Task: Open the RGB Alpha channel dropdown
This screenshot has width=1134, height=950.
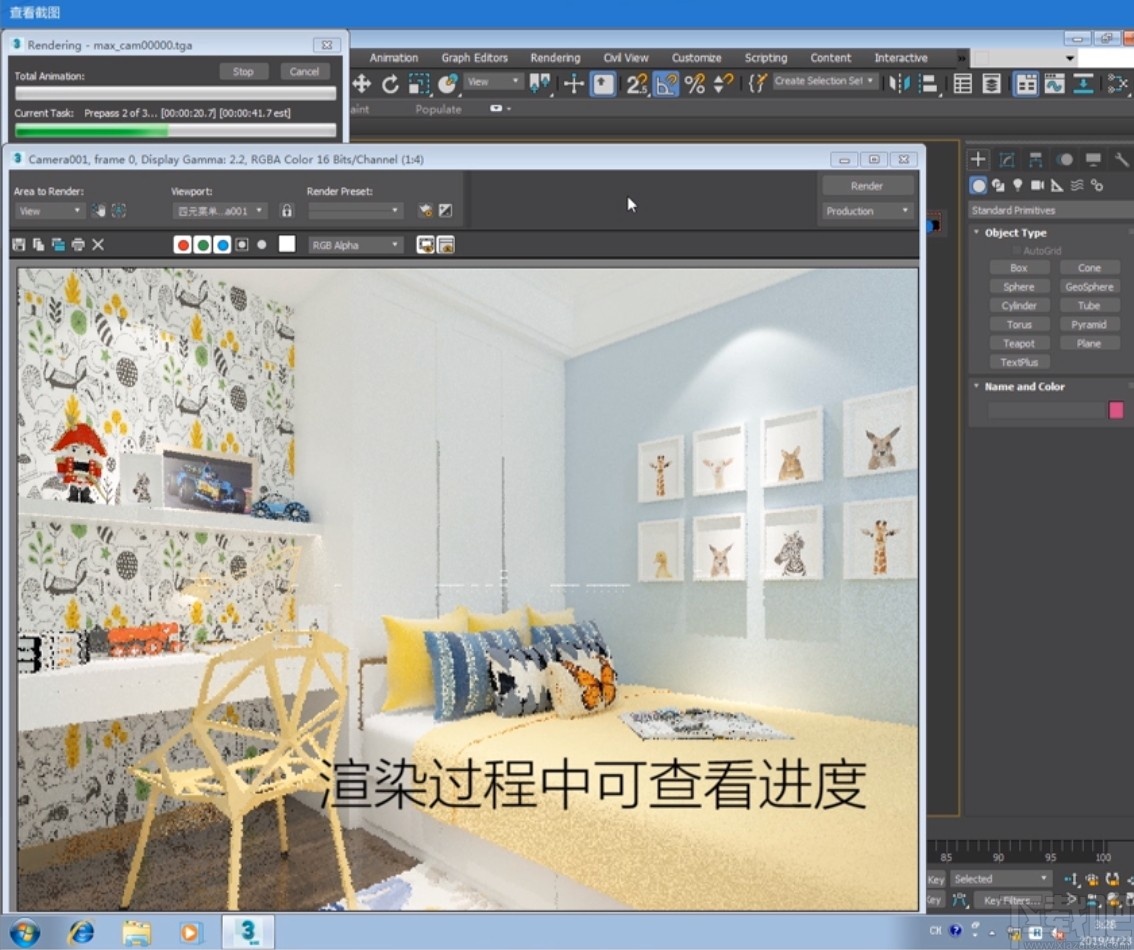Action: [x=354, y=245]
